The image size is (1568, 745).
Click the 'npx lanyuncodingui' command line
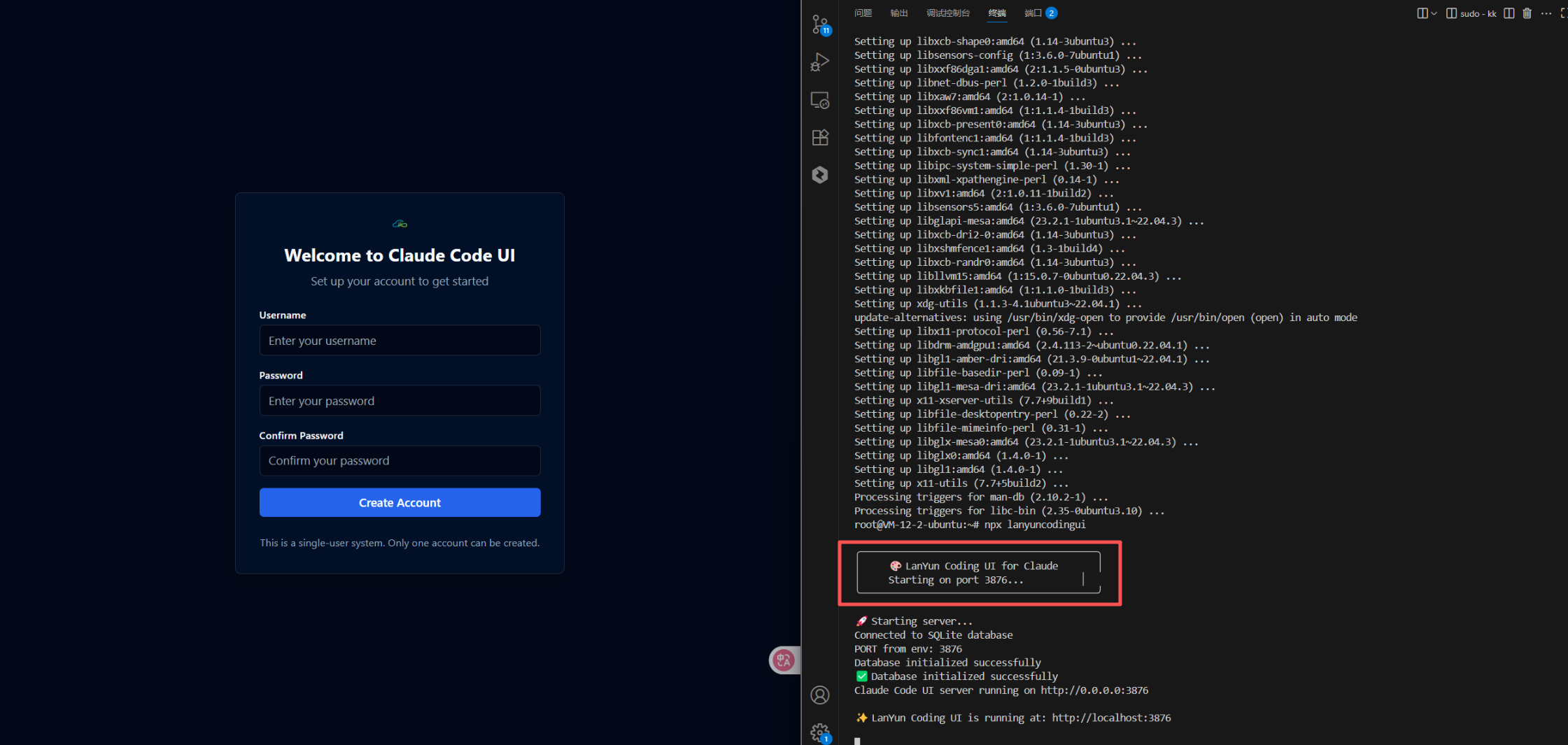click(1035, 525)
